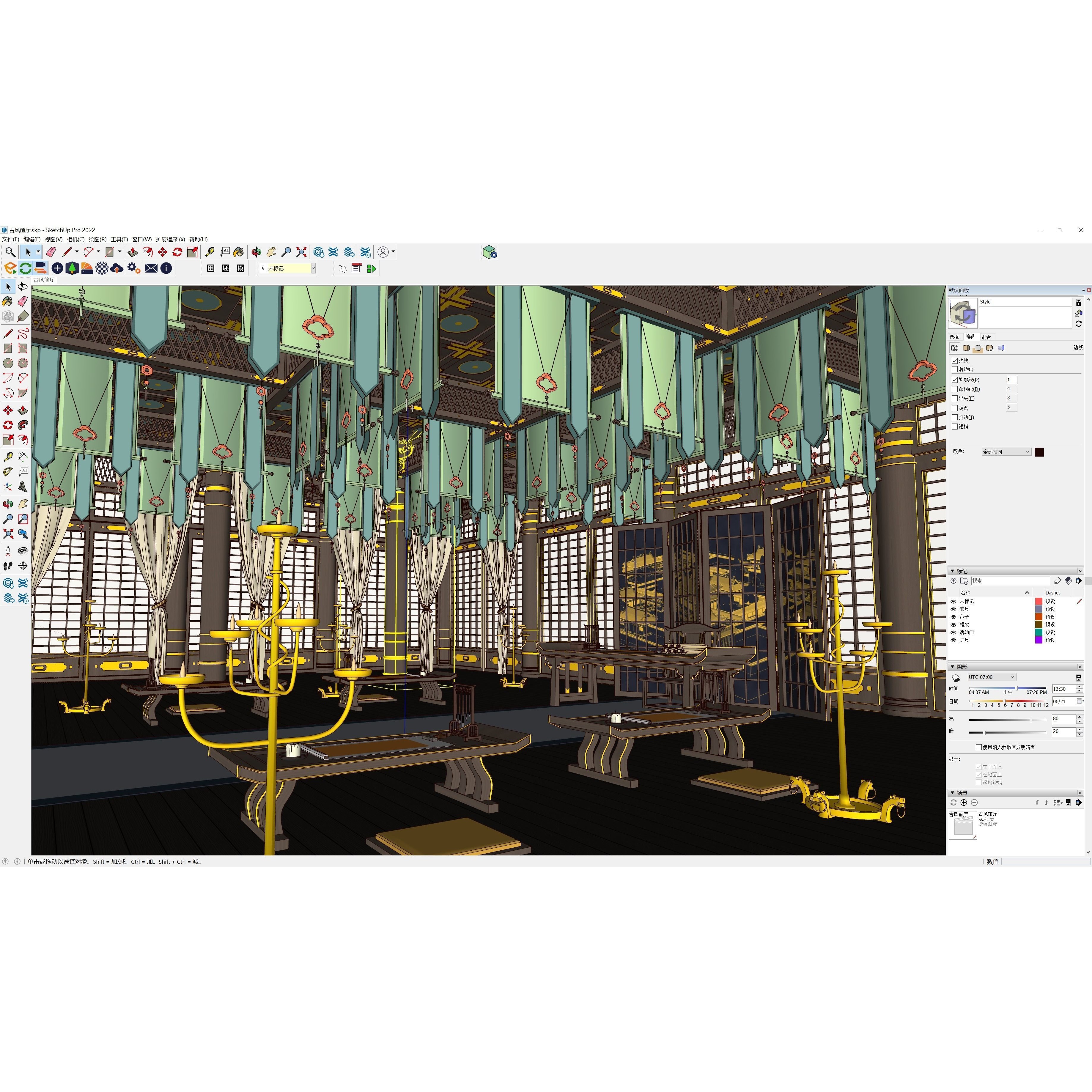Viewport: 1092px width, 1092px height.
Task: Click the add tag plus icon
Action: (953, 581)
